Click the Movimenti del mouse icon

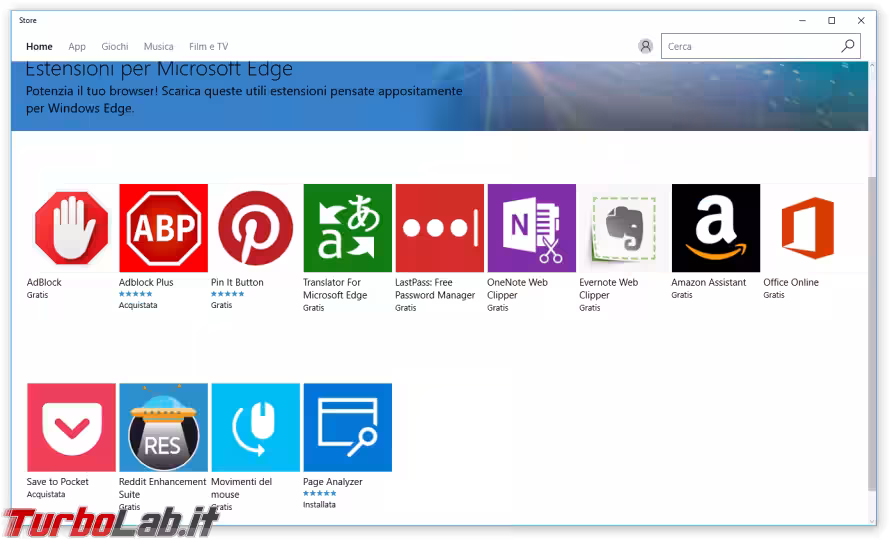tap(255, 427)
